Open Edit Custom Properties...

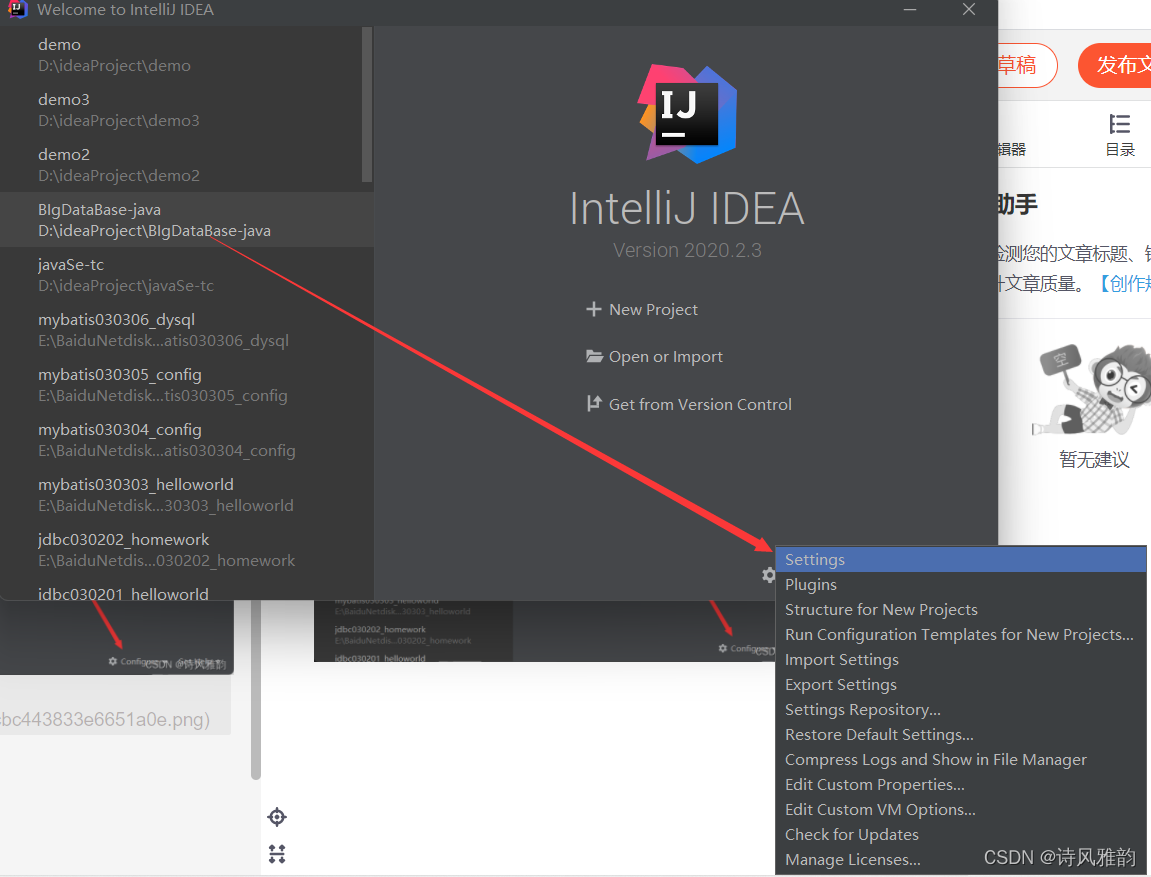pos(961,784)
